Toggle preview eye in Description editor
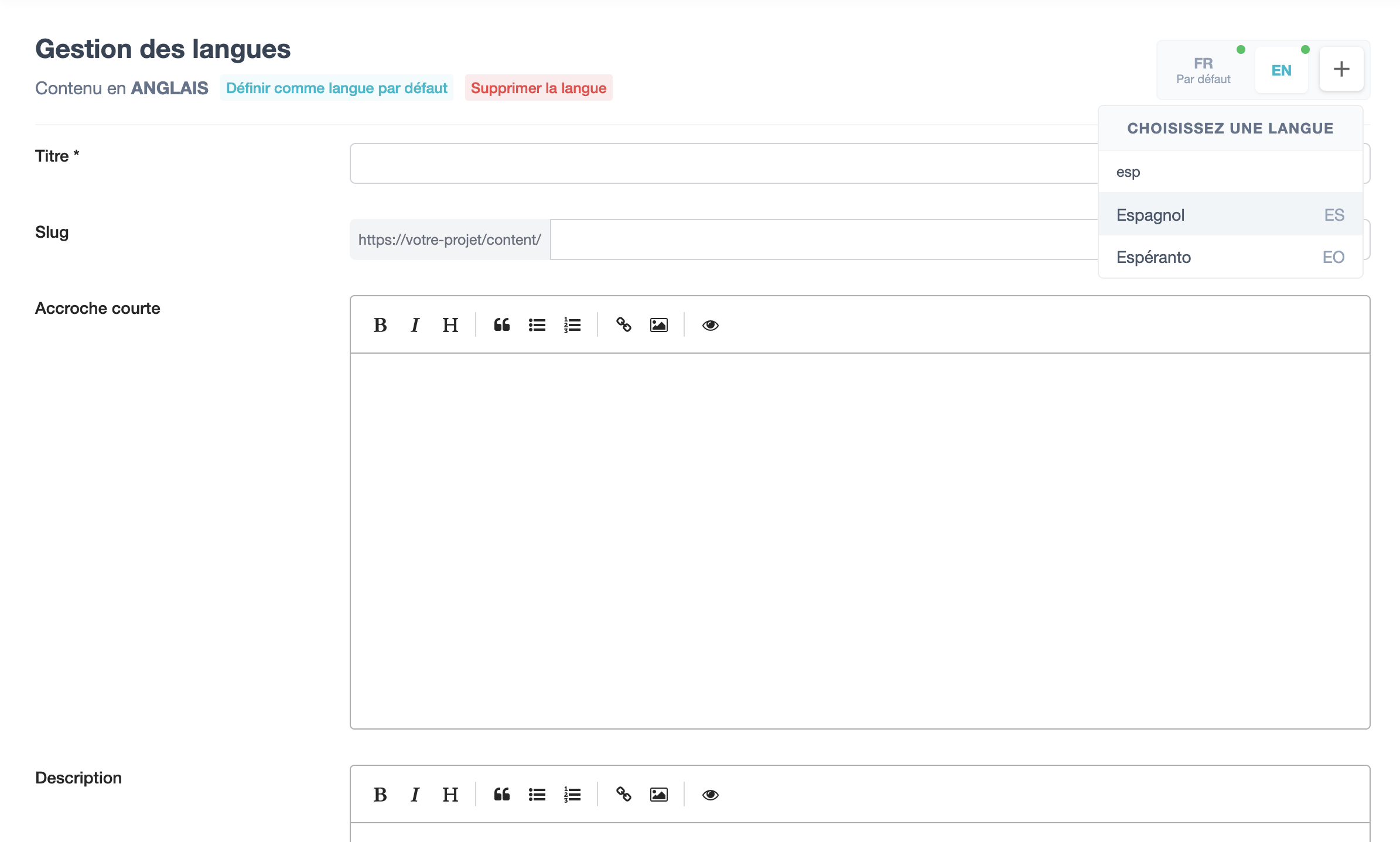The image size is (1400, 842). 710,795
